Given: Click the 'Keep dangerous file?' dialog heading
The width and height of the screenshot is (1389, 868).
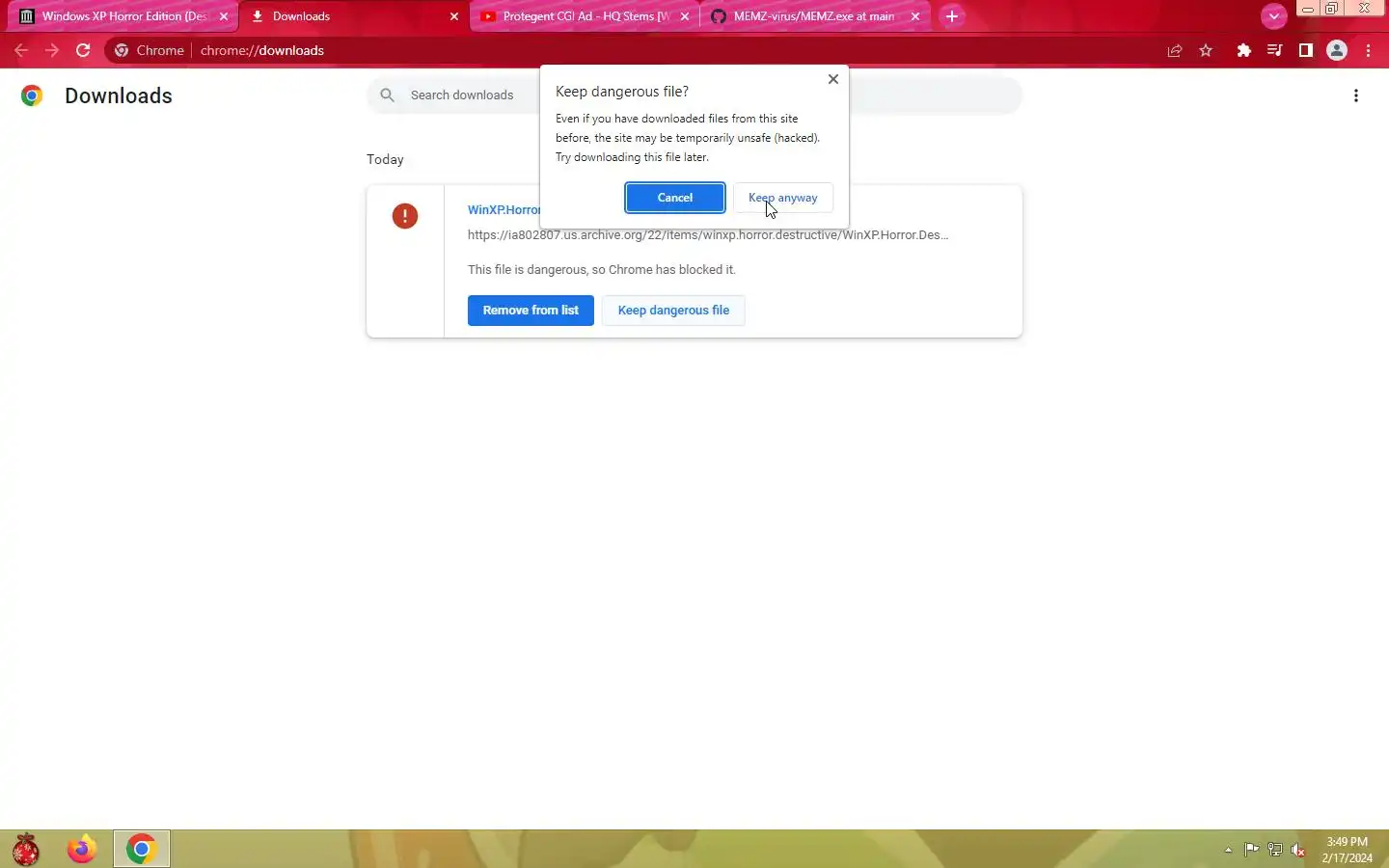Looking at the screenshot, I should pos(622,92).
